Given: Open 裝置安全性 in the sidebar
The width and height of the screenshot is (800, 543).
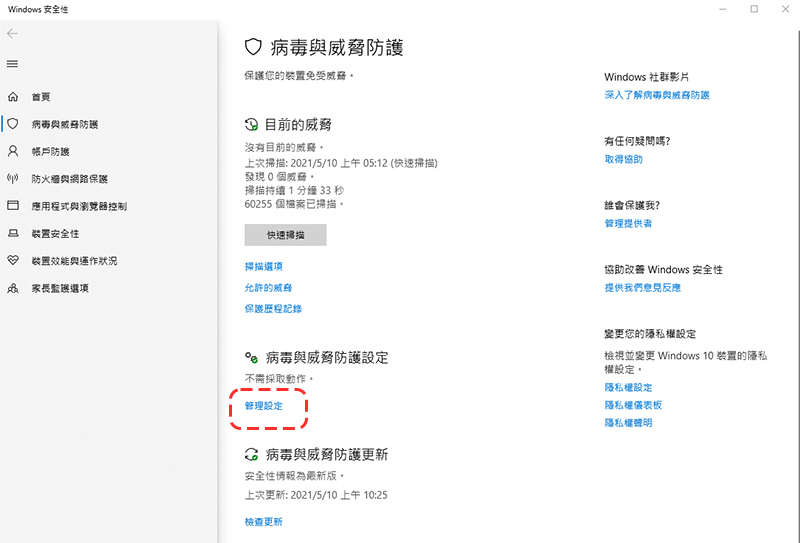Looking at the screenshot, I should (x=55, y=234).
